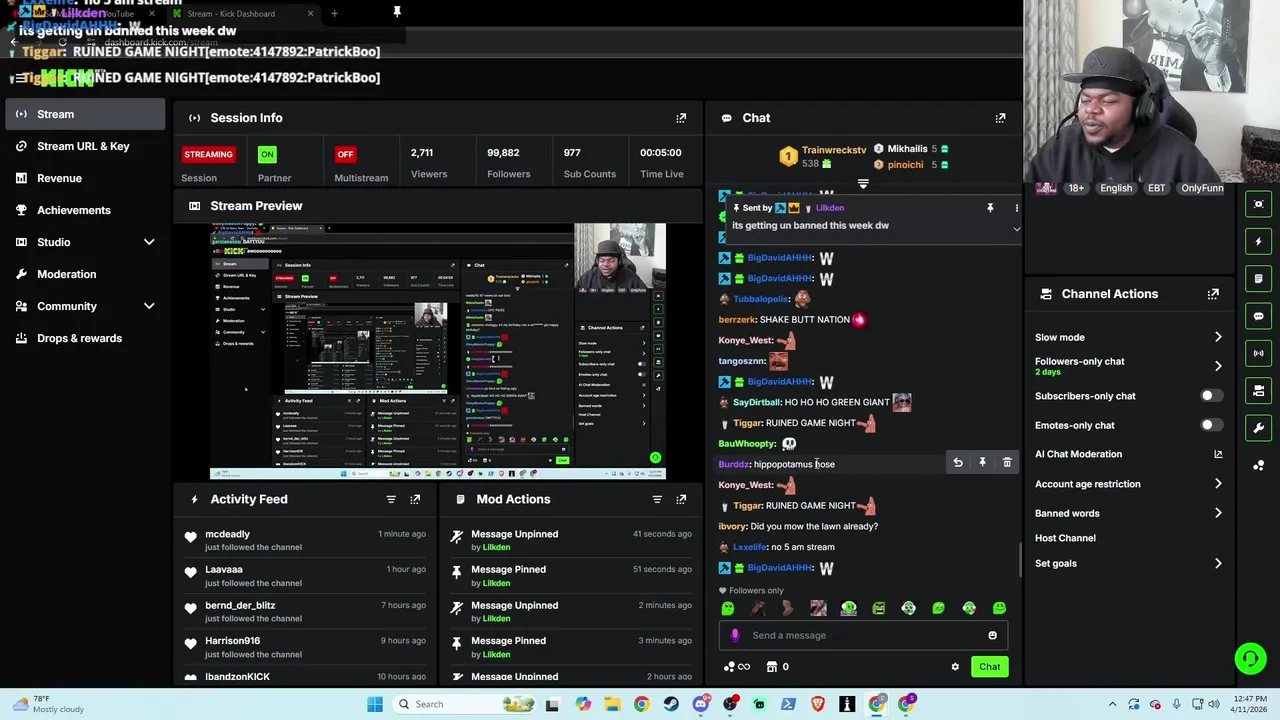This screenshot has width=1280, height=720.
Task: Click the Send a message field
Action: [863, 635]
